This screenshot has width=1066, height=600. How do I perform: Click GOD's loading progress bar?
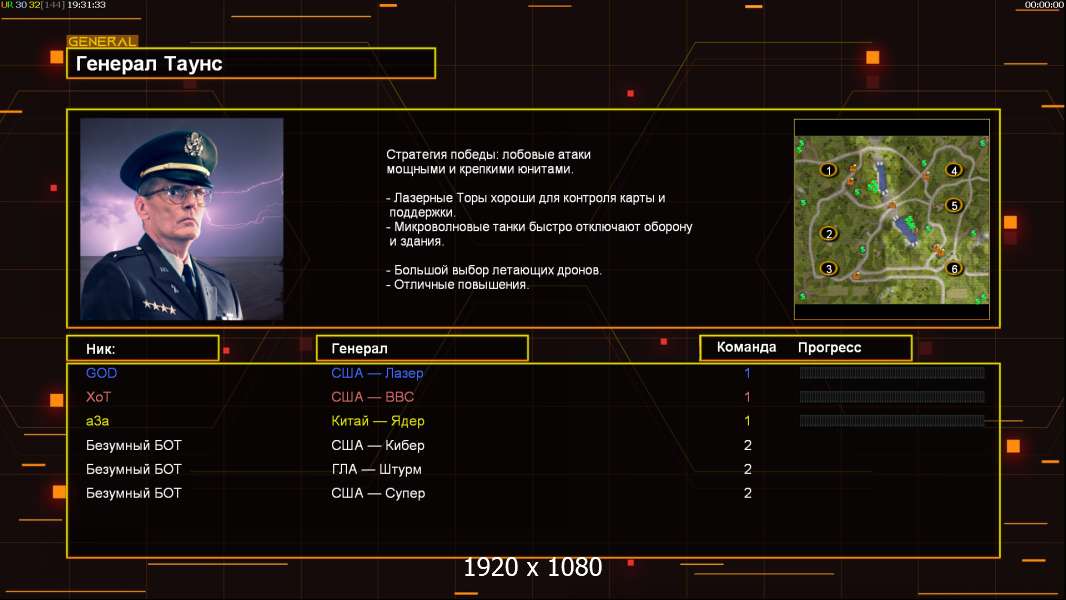click(x=892, y=372)
